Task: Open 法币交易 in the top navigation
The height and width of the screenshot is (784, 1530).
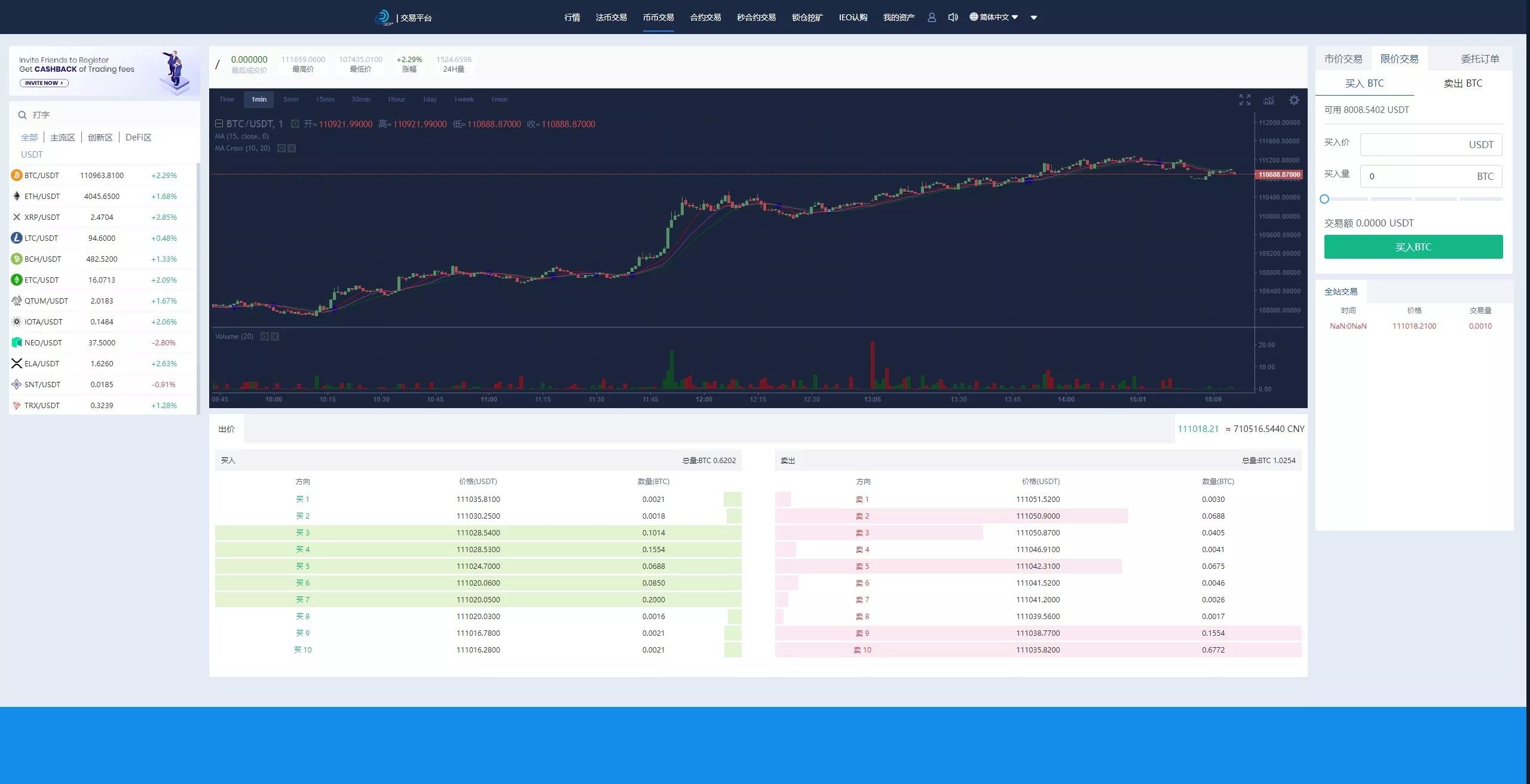Action: pyautogui.click(x=611, y=17)
